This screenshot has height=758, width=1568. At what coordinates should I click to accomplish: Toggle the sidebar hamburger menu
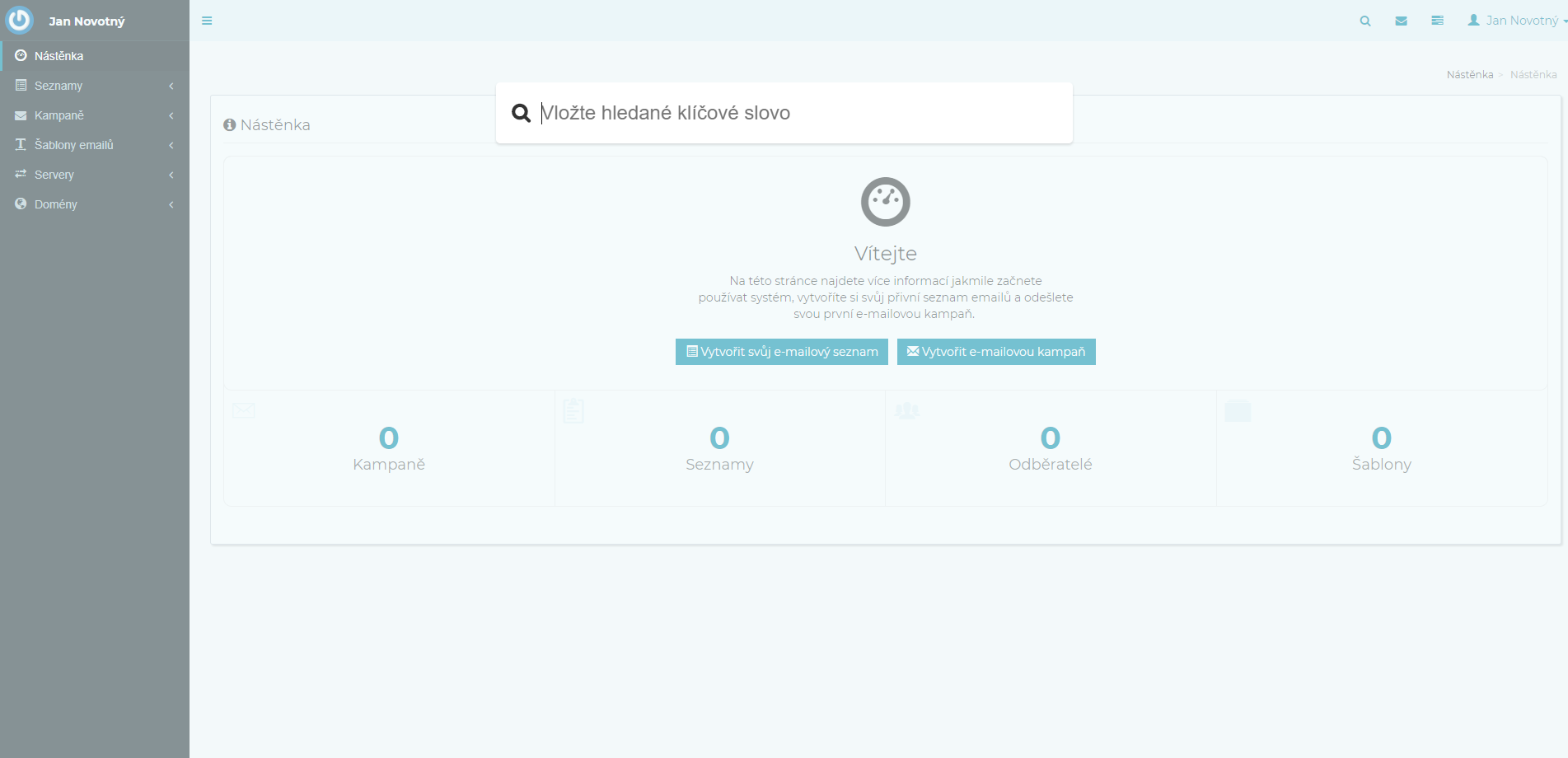pos(207,21)
